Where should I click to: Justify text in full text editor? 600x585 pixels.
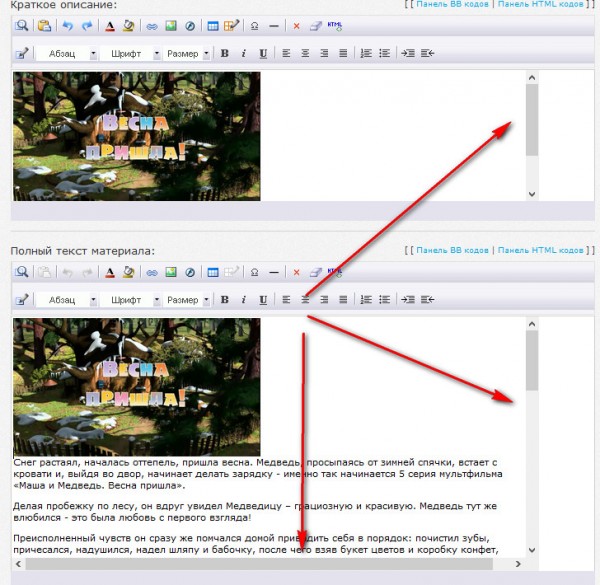[343, 300]
